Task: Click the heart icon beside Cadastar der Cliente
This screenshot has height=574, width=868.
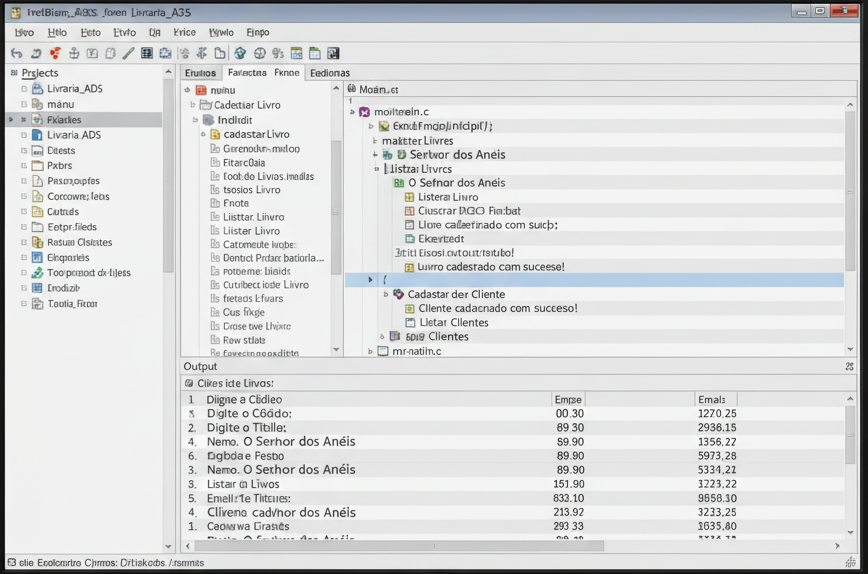Action: pyautogui.click(x=398, y=295)
